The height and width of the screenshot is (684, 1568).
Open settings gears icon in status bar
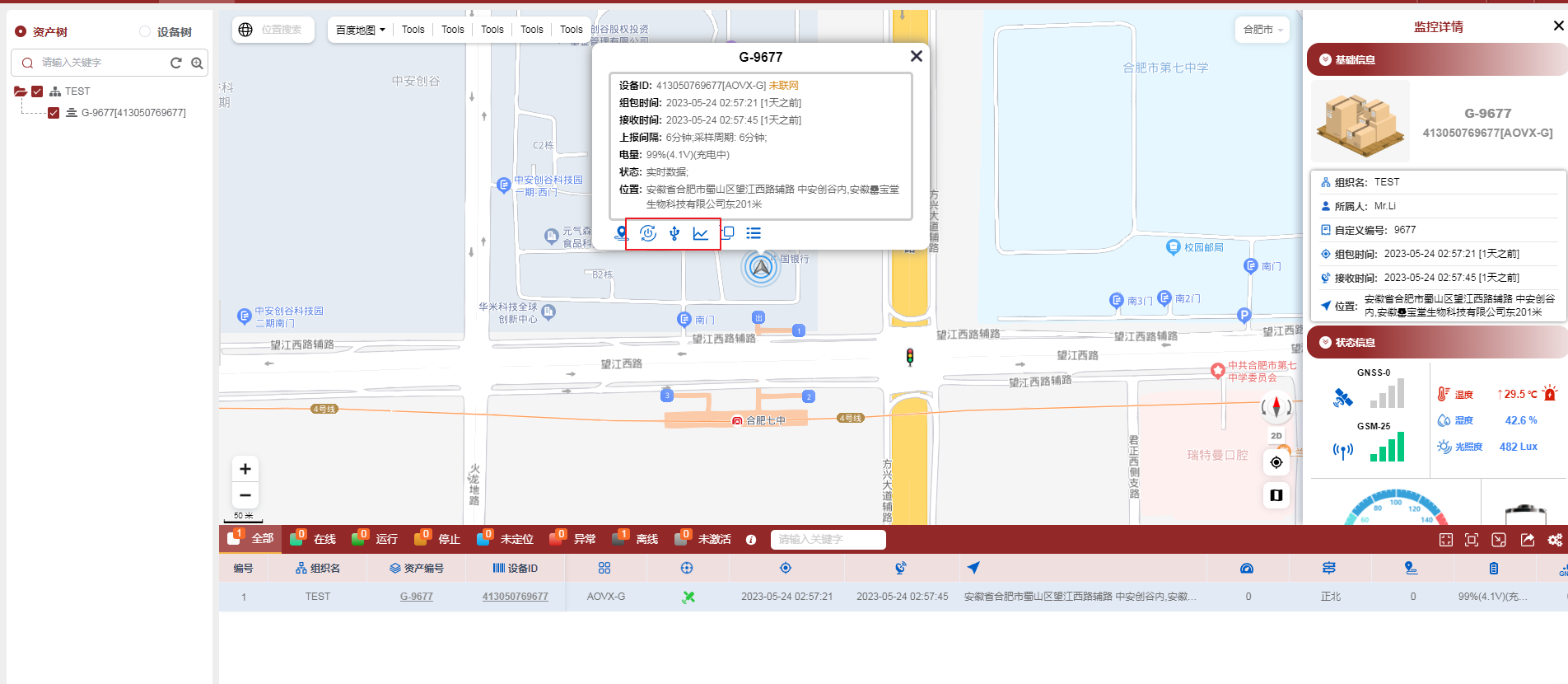point(1554,540)
